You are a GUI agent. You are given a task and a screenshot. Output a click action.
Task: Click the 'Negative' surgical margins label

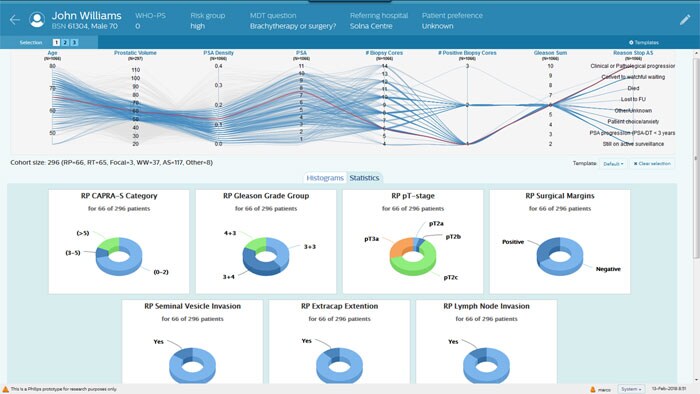point(608,269)
